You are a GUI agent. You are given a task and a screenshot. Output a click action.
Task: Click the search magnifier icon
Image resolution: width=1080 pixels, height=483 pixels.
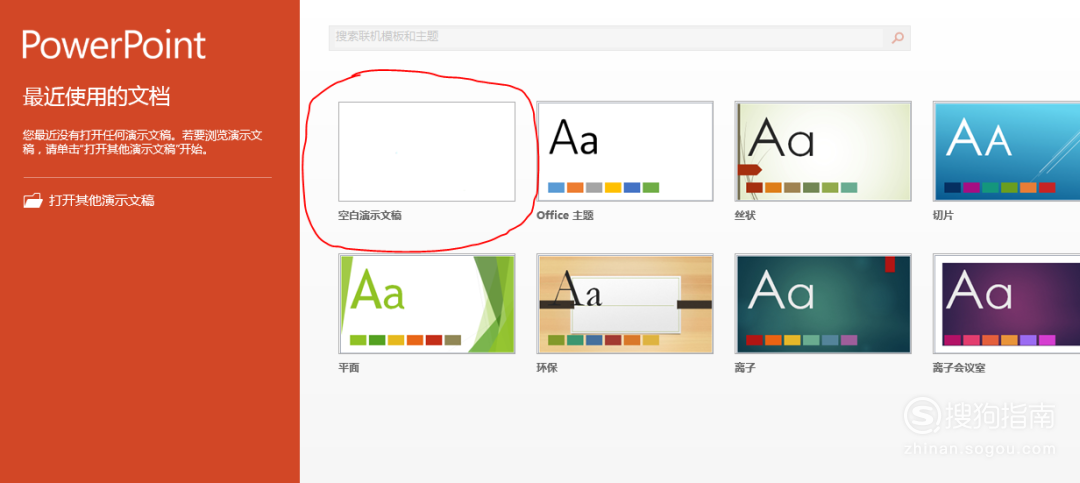click(897, 38)
